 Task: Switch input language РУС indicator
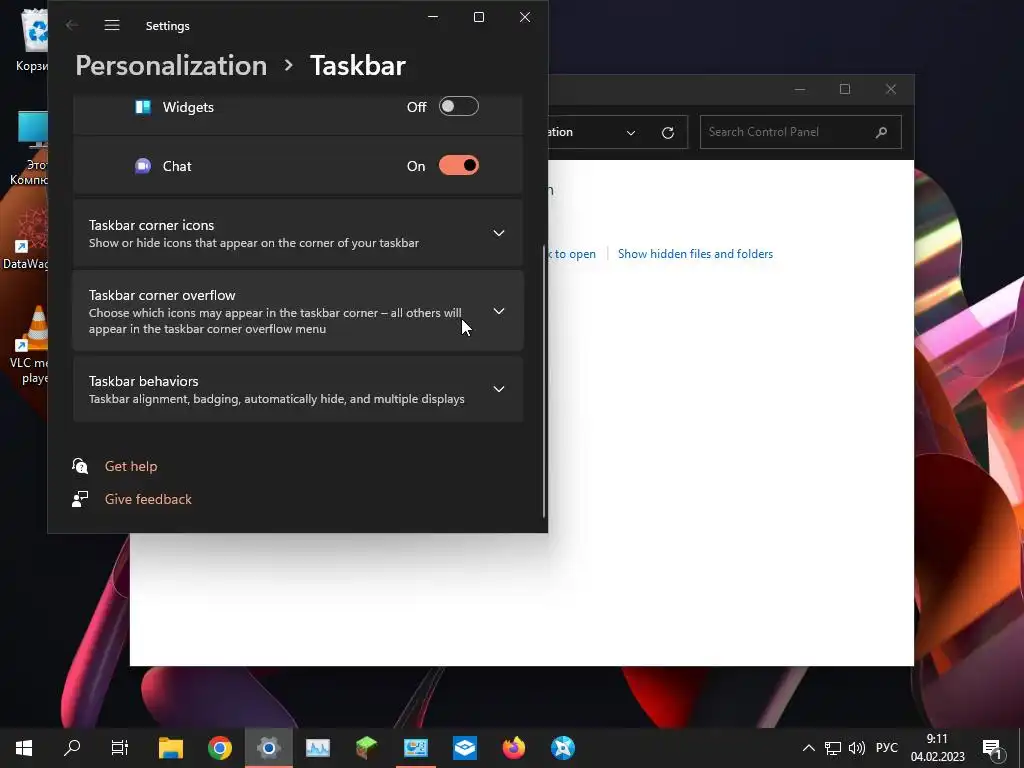[x=887, y=748]
